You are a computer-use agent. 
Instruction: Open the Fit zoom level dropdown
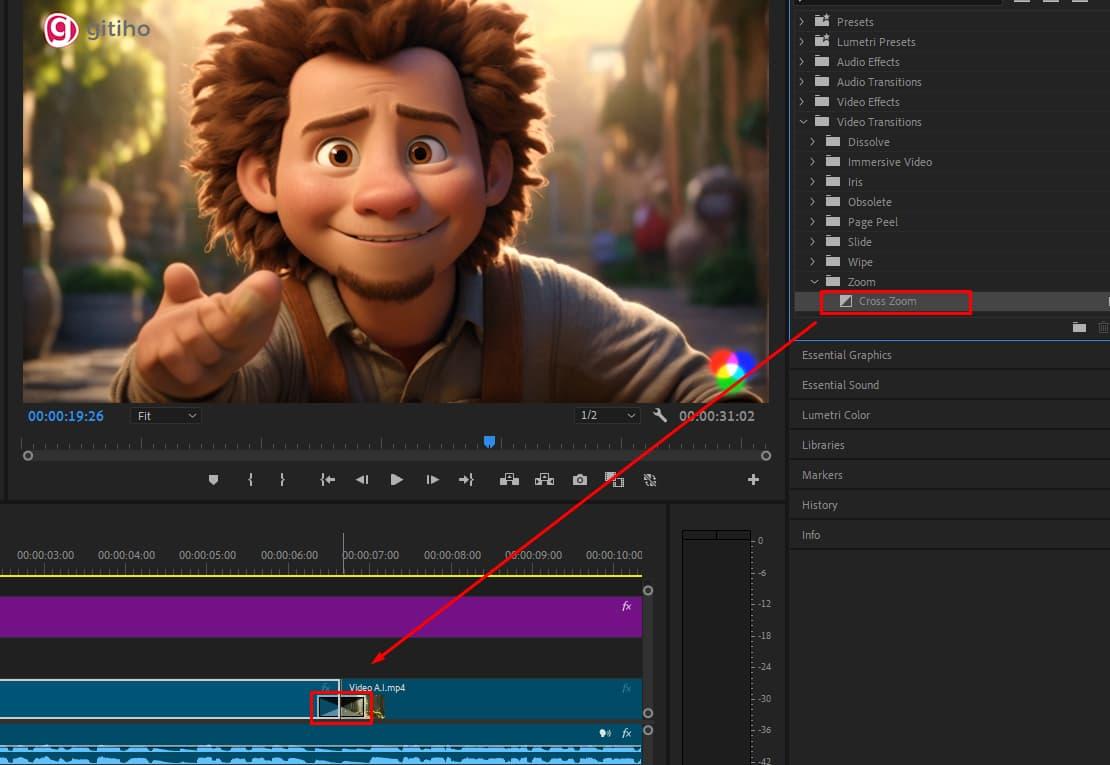(x=166, y=415)
